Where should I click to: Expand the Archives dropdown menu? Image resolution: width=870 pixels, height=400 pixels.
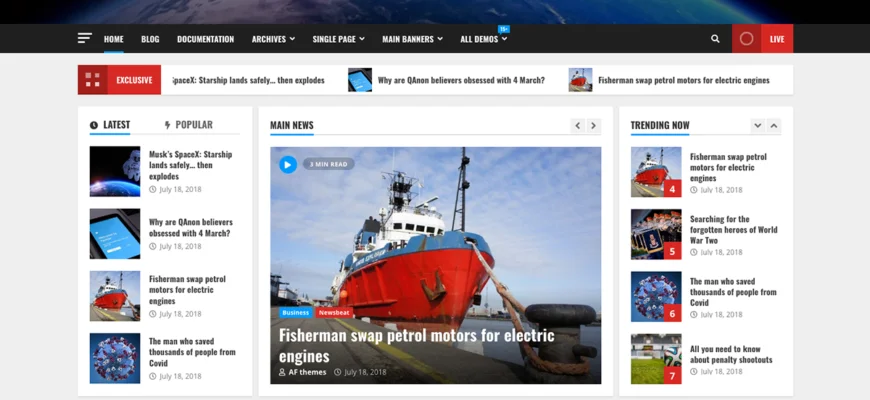click(273, 39)
